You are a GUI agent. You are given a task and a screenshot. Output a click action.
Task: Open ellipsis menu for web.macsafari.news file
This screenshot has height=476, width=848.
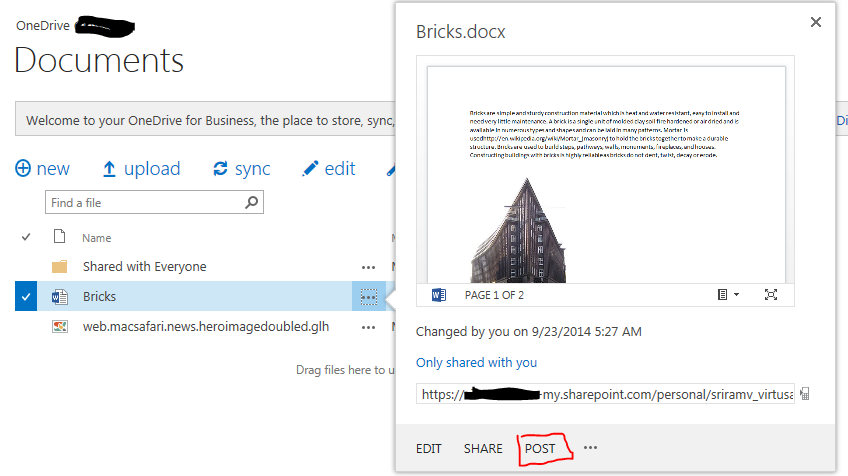pyautogui.click(x=368, y=327)
